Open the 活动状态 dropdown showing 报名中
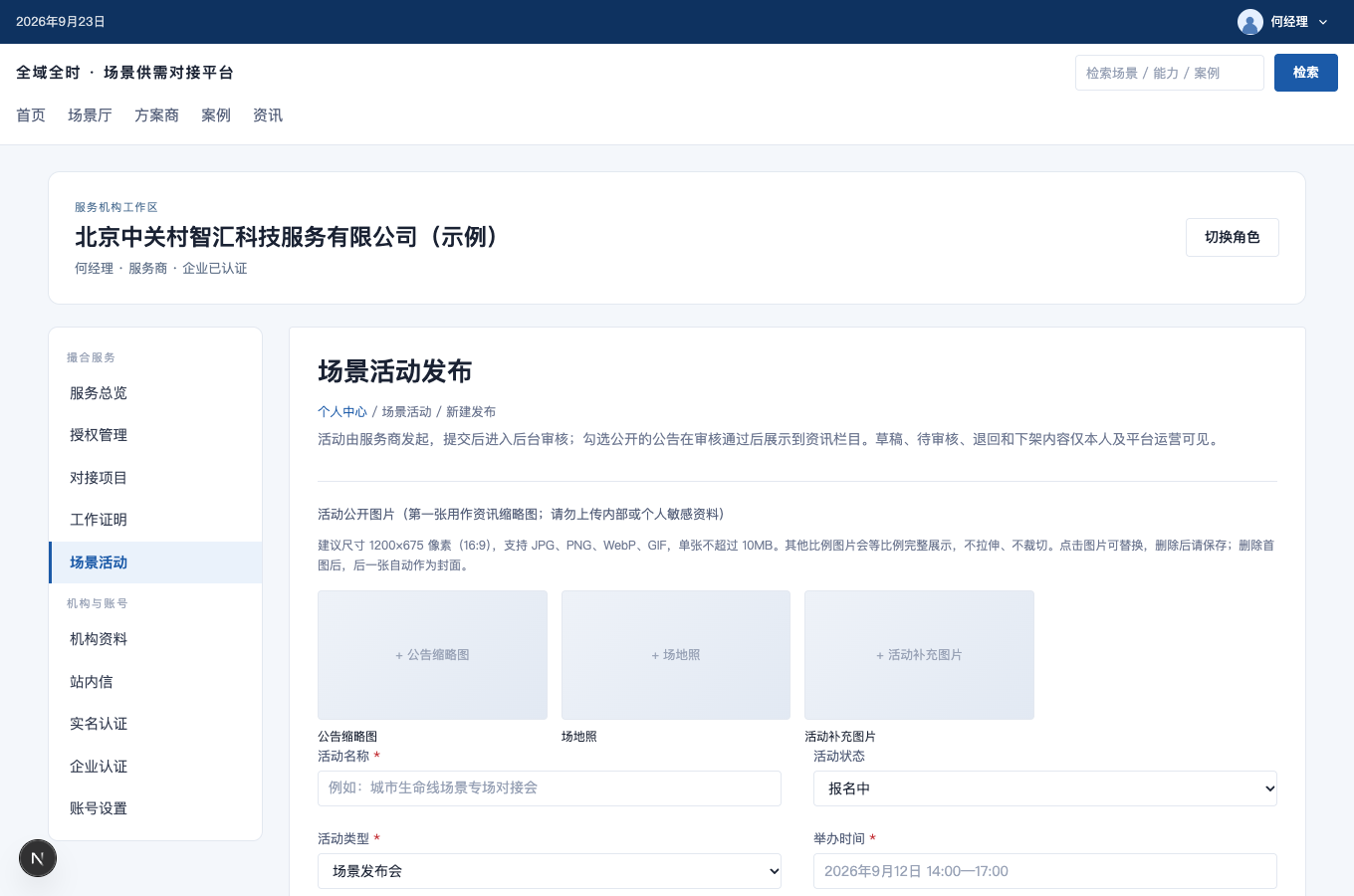The width and height of the screenshot is (1354, 896). (x=1045, y=788)
